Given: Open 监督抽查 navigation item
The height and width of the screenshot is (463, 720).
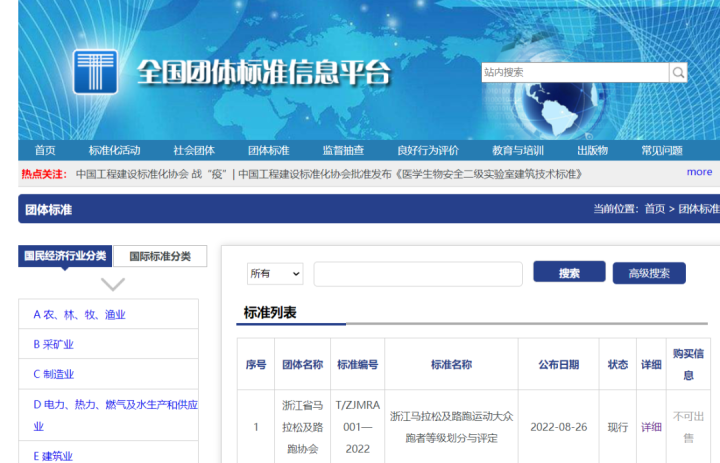Looking at the screenshot, I should coord(343,151).
